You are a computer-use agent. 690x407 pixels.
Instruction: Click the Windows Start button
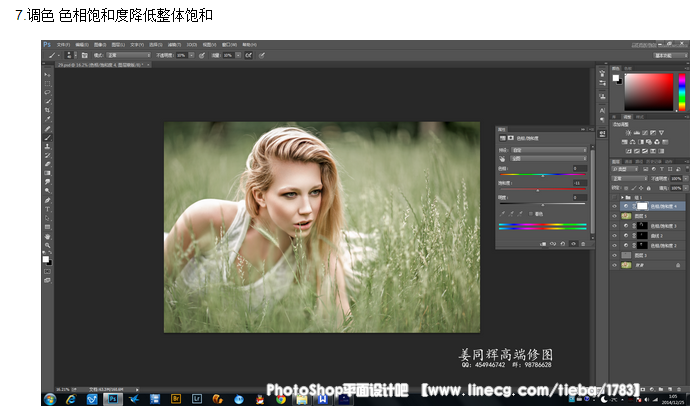pyautogui.click(x=49, y=398)
